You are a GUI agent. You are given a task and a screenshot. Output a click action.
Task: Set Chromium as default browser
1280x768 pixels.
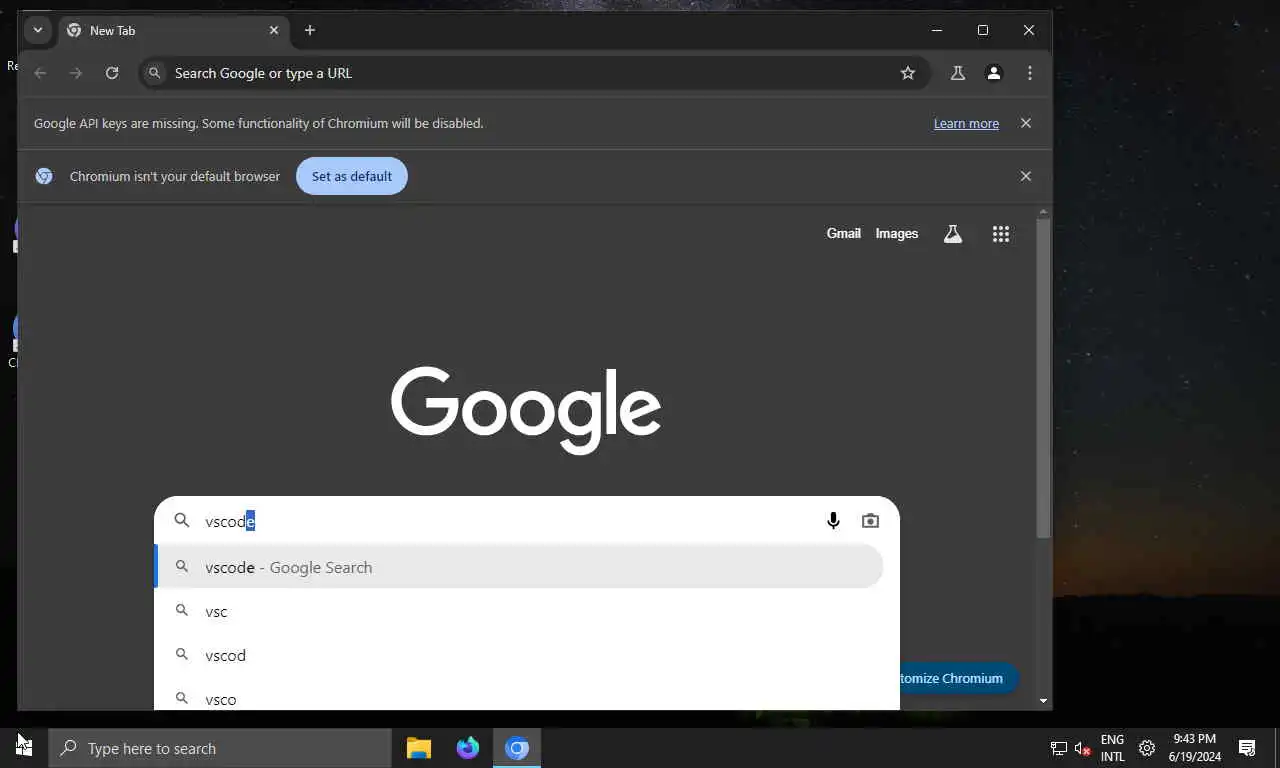(x=352, y=176)
